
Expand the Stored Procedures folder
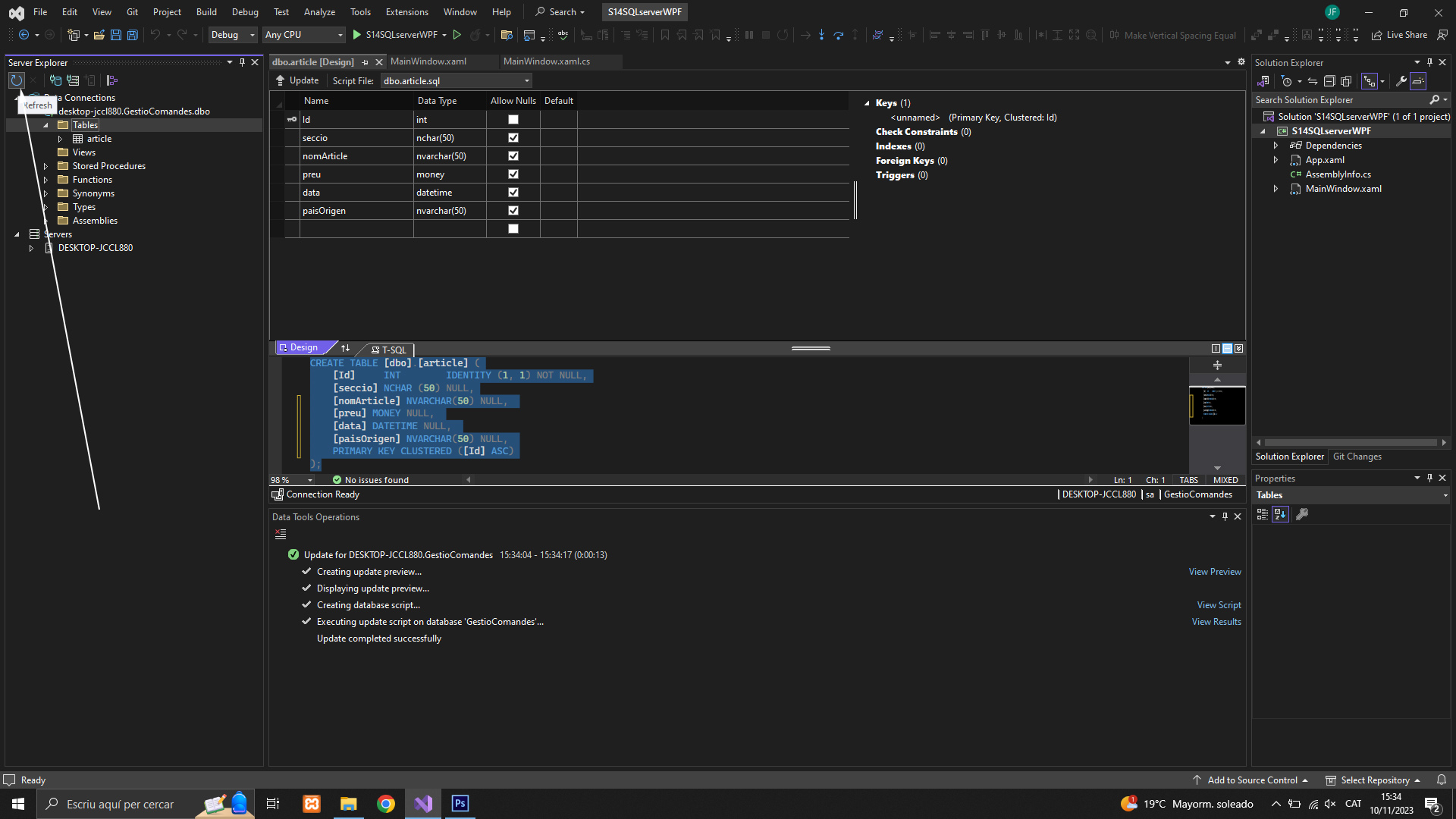click(46, 166)
